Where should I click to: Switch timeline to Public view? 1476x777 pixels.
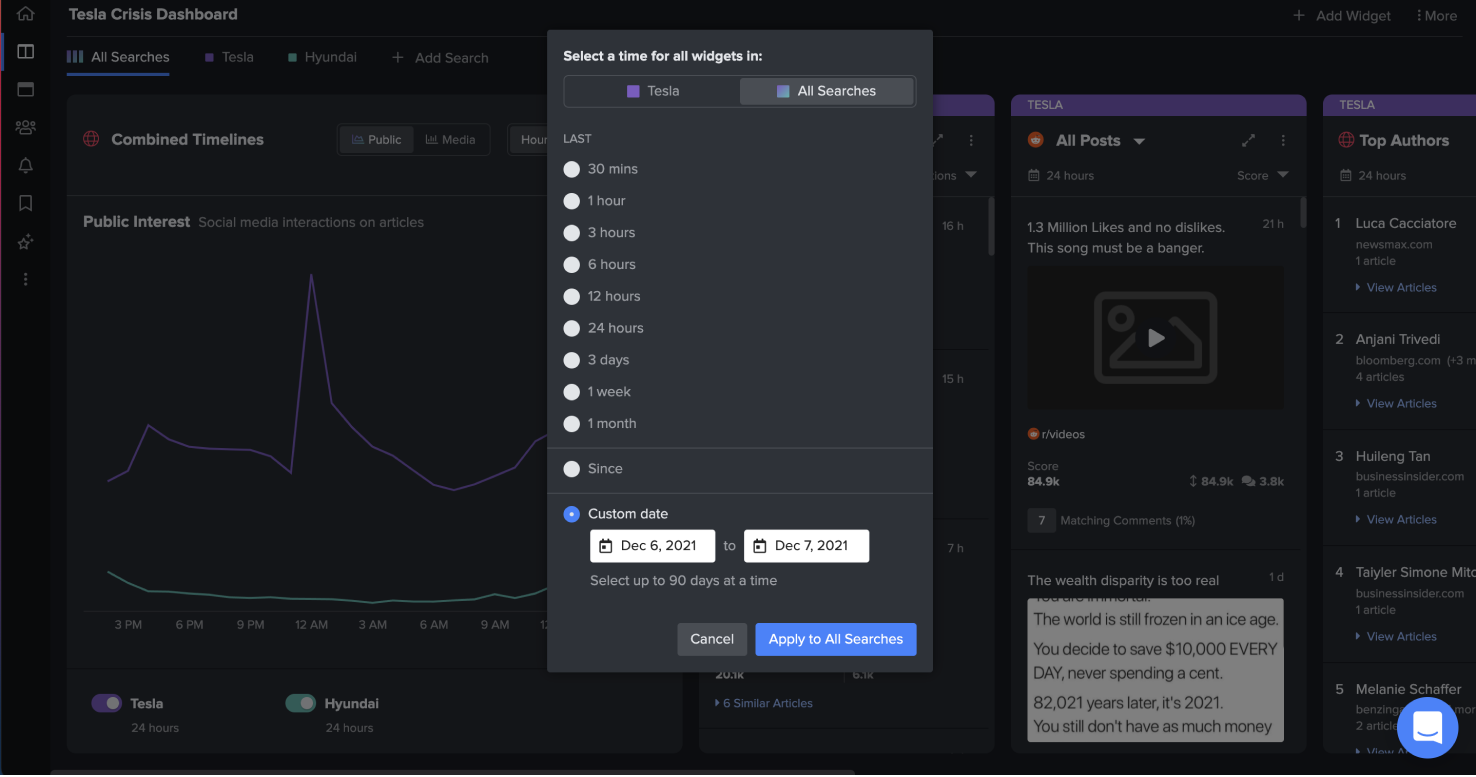[376, 140]
